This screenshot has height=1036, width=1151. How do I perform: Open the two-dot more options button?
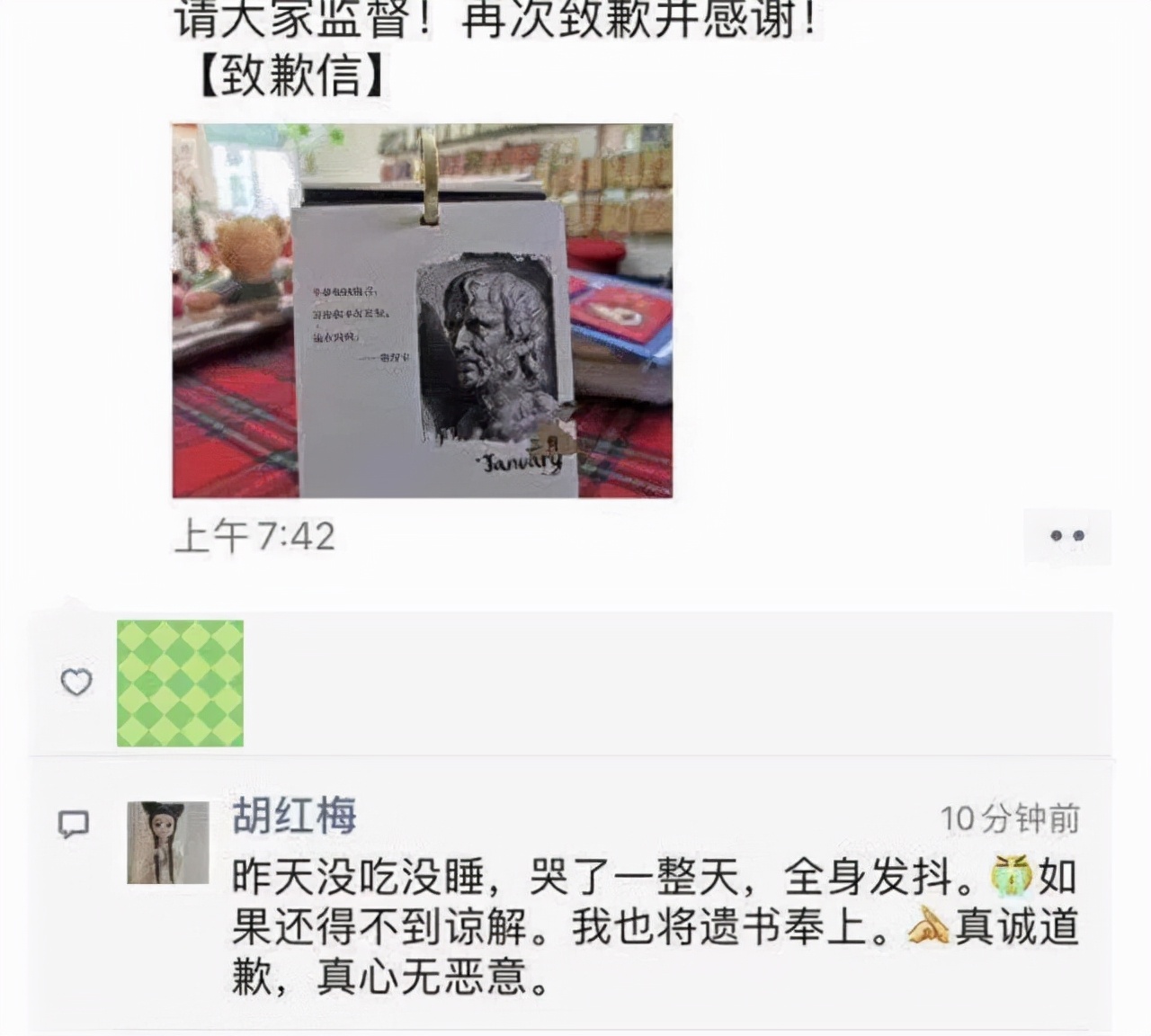pos(1067,536)
